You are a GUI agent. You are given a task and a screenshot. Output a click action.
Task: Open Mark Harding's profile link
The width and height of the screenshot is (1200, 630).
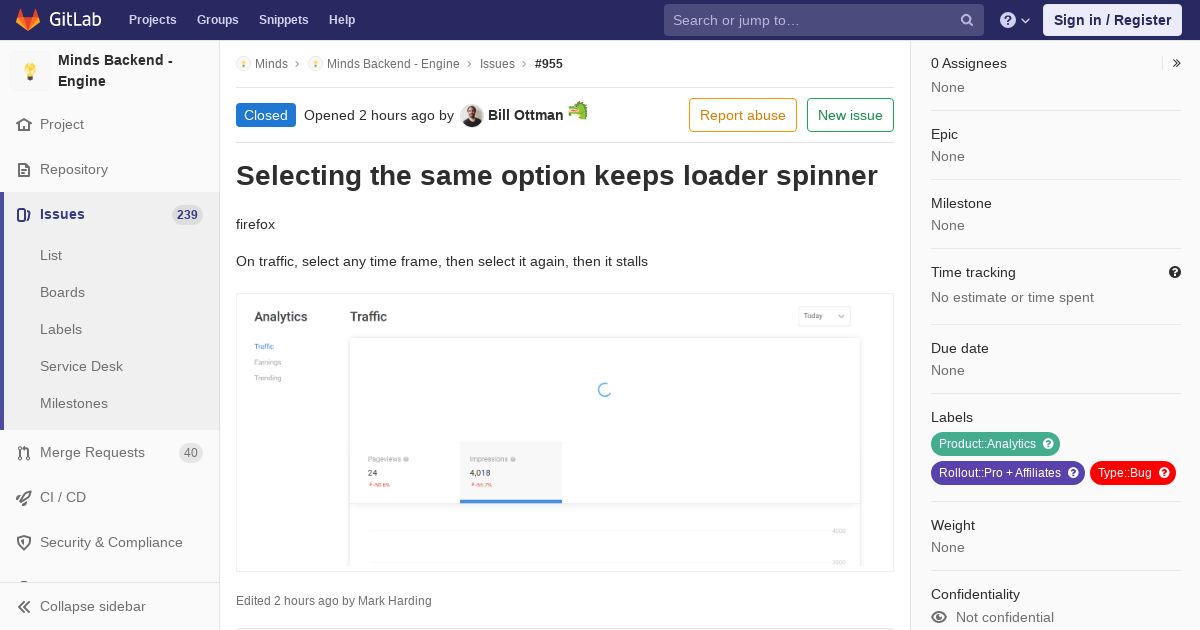coord(395,601)
